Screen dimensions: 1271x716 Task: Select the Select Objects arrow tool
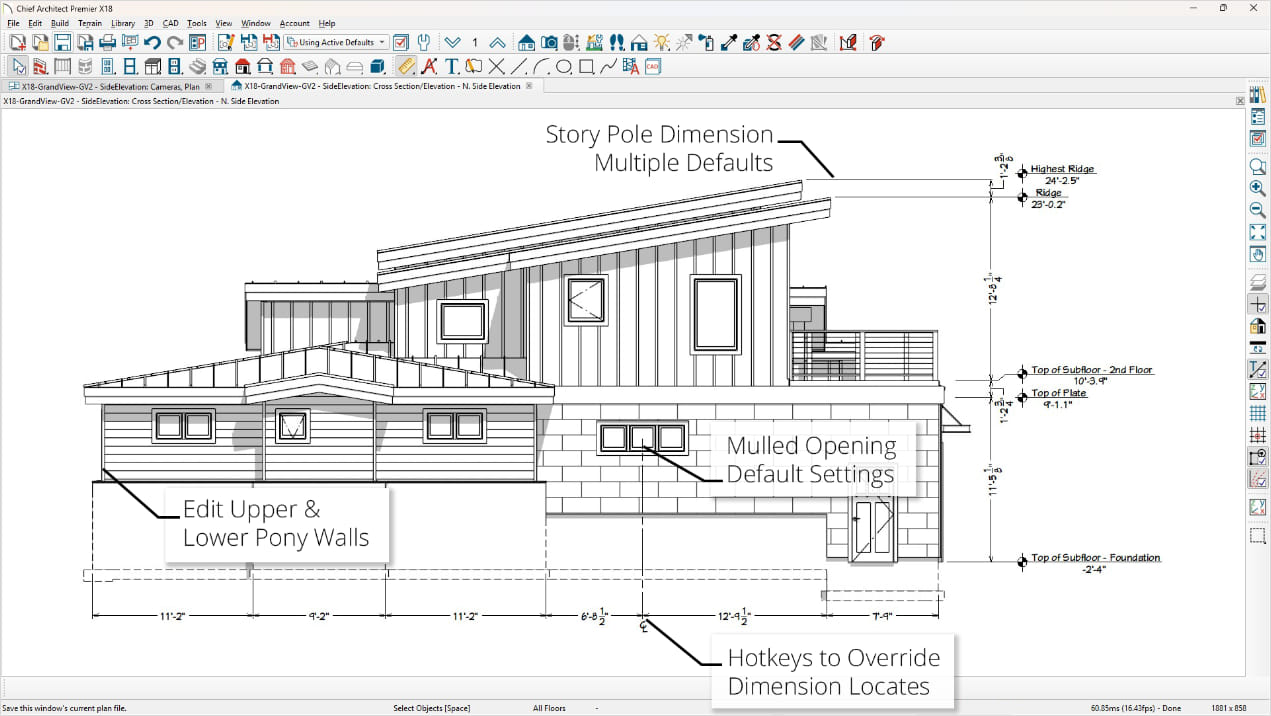(19, 67)
